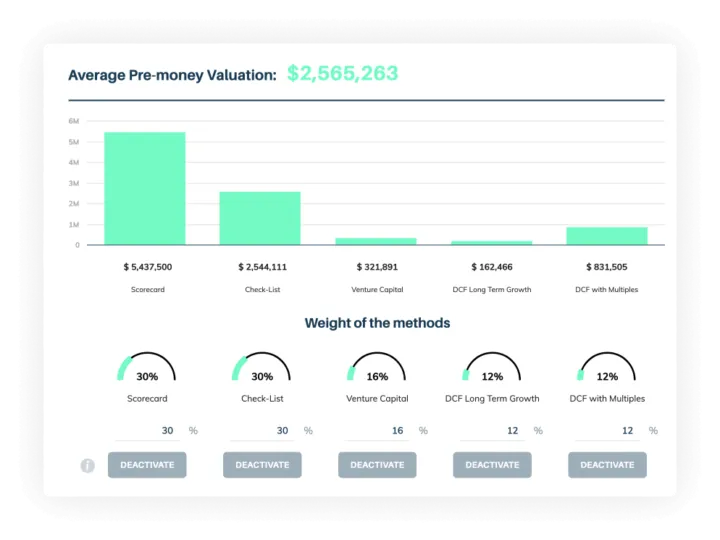Viewport: 720px width, 540px height.
Task: Edit the Scorecard weight percentage field
Action: coord(147,431)
